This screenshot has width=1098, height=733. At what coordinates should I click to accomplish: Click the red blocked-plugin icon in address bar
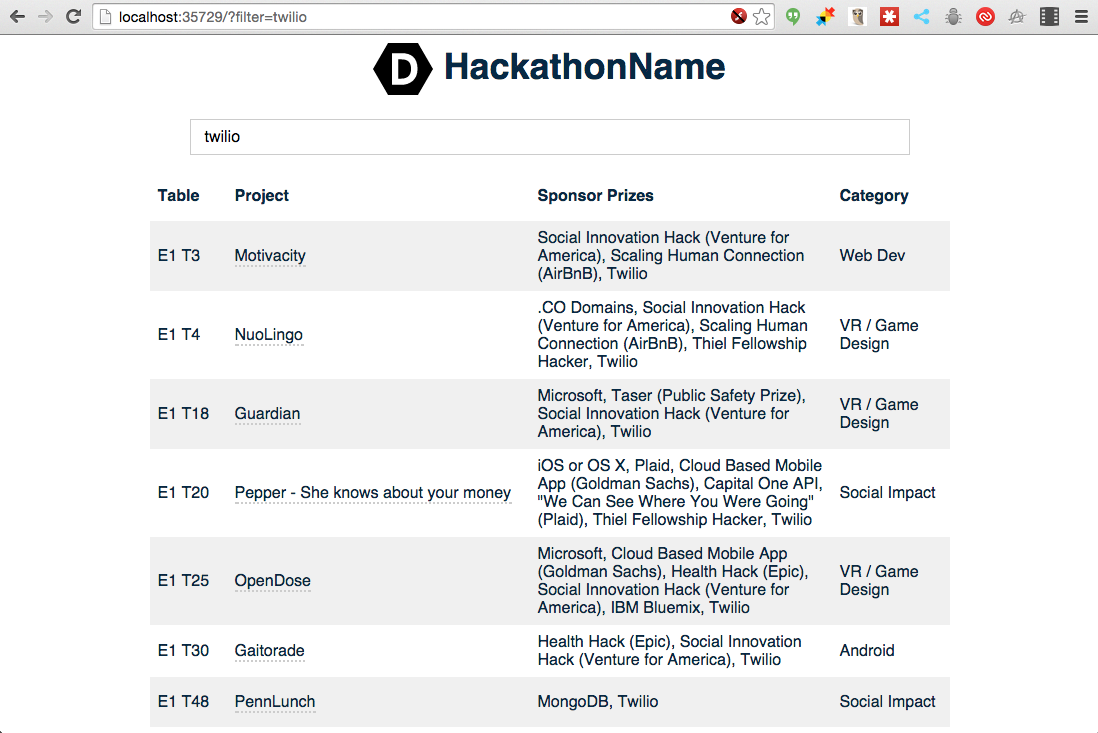[739, 16]
